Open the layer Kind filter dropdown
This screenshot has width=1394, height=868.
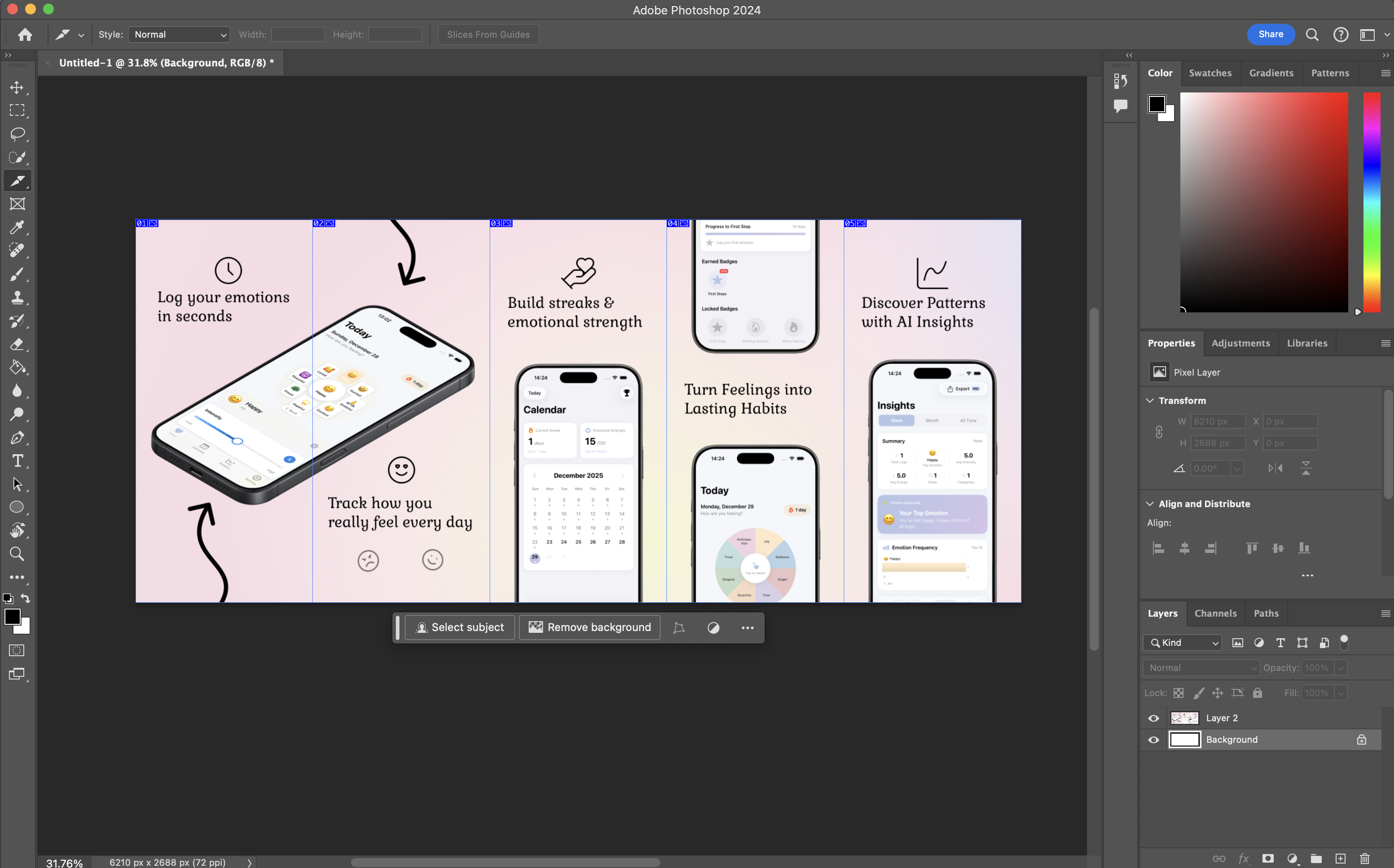pos(1183,643)
